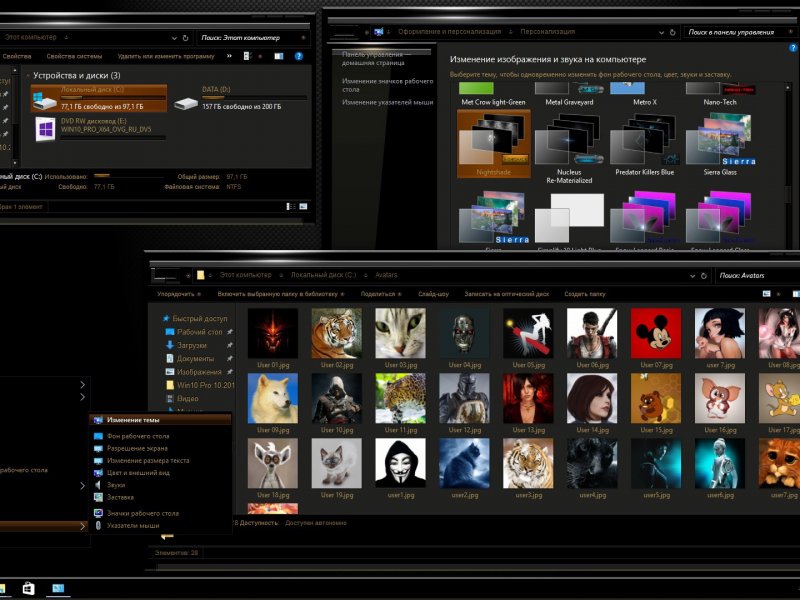
Task: Open the Store icon on the taskbar
Action: (29, 588)
